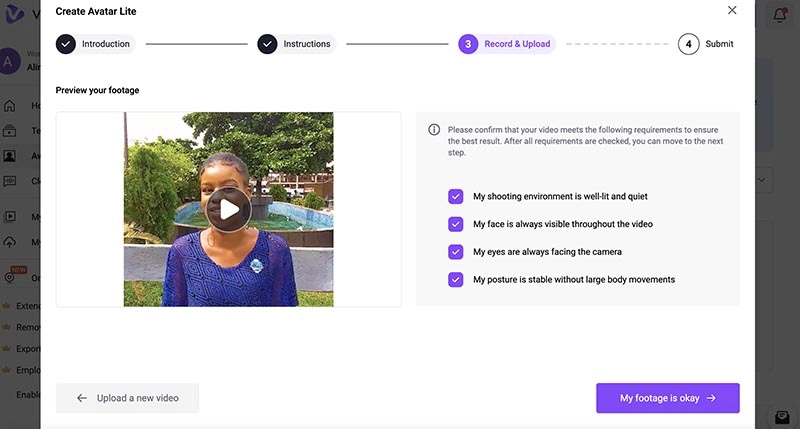Screen dimensions: 800x429
Task: Click the avatar icon in the left sidebar
Action: tap(10, 156)
